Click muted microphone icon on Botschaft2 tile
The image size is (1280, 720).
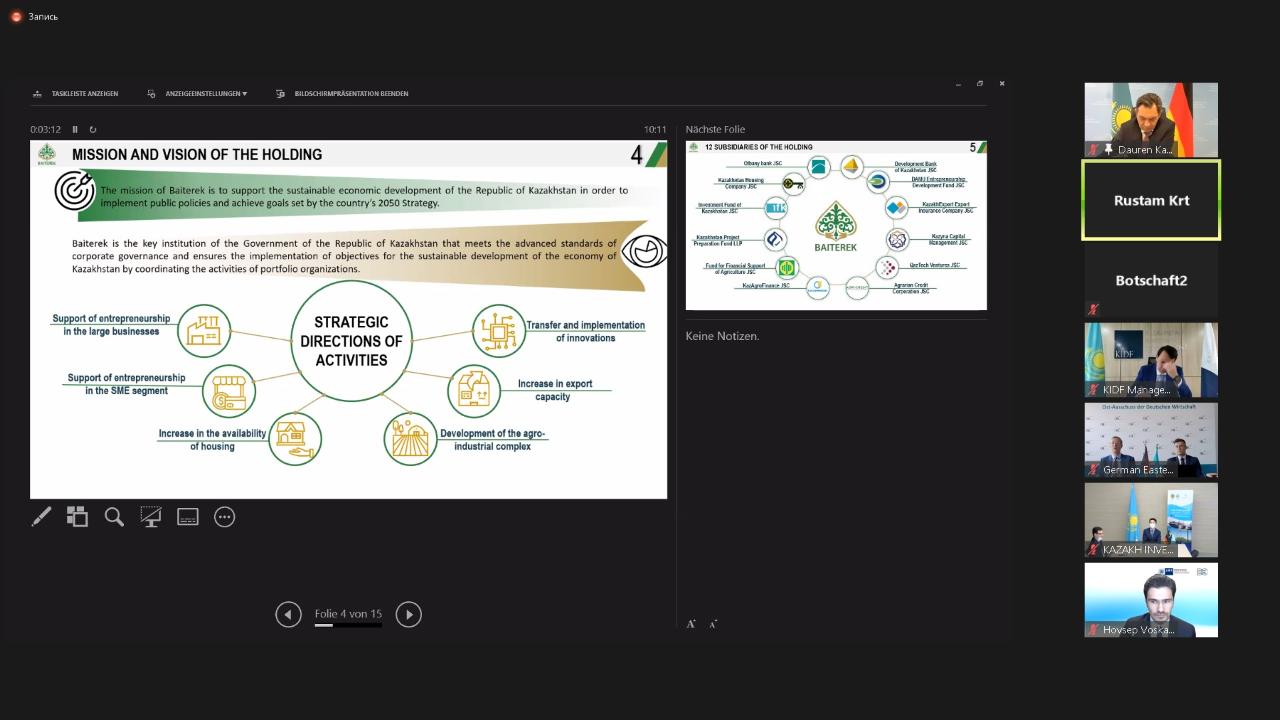pyautogui.click(x=1094, y=309)
